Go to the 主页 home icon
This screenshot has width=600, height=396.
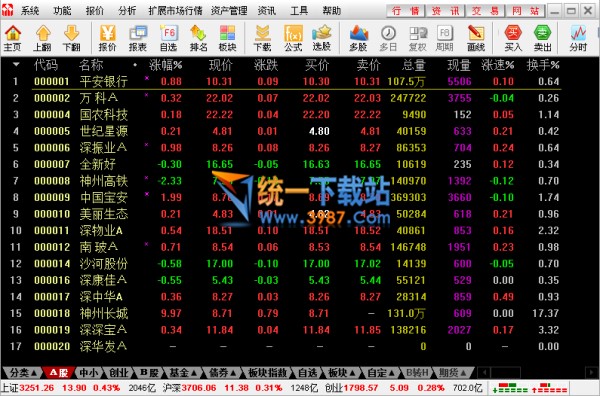[13, 38]
